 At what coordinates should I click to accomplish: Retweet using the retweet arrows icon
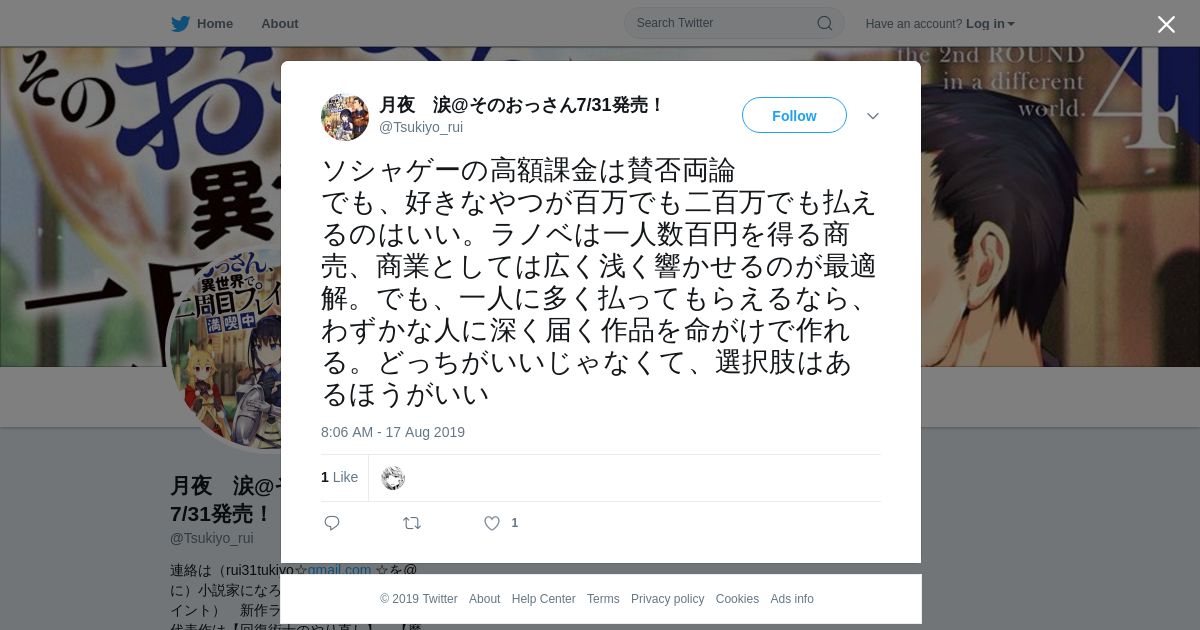point(412,523)
